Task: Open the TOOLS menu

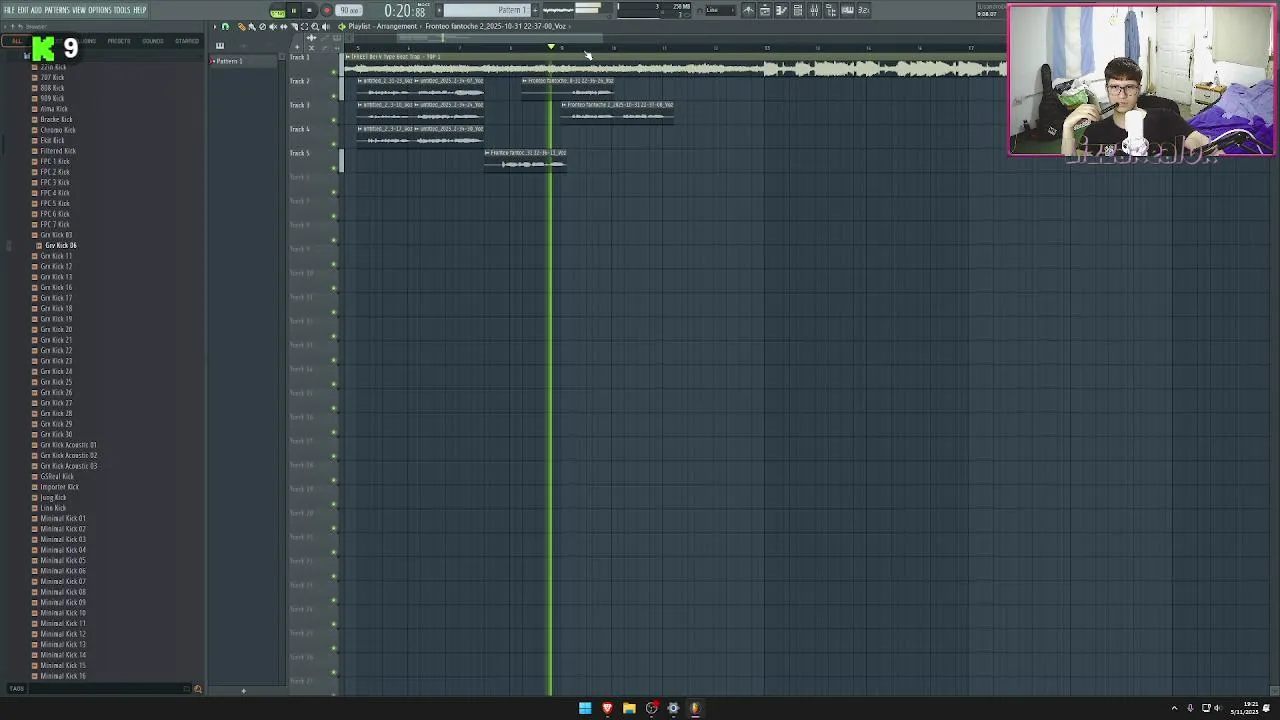Action: (122, 10)
